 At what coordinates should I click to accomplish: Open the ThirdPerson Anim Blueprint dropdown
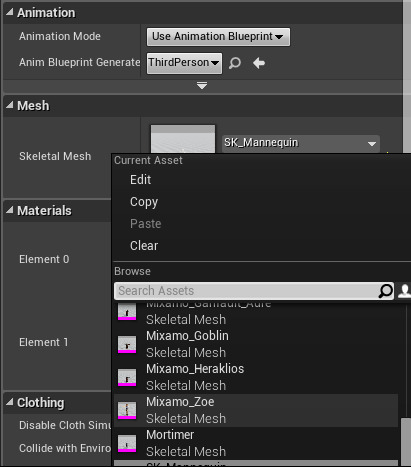[184, 63]
